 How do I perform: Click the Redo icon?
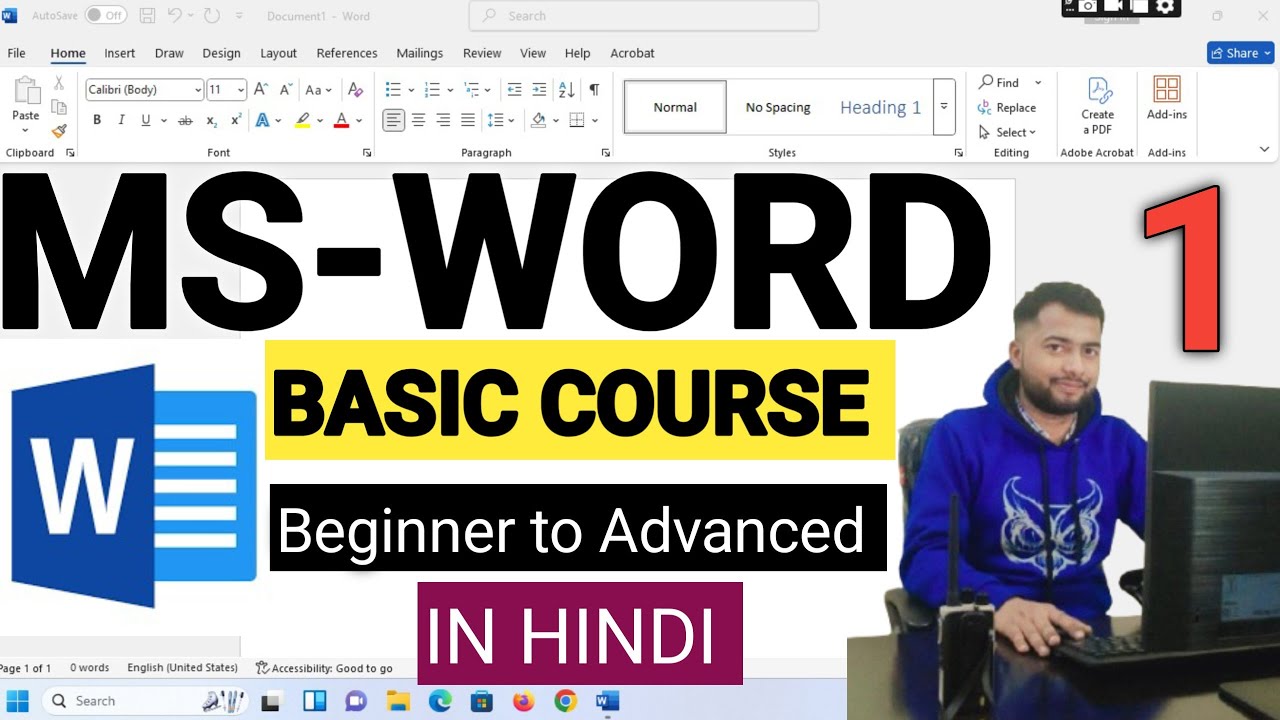pyautogui.click(x=212, y=16)
